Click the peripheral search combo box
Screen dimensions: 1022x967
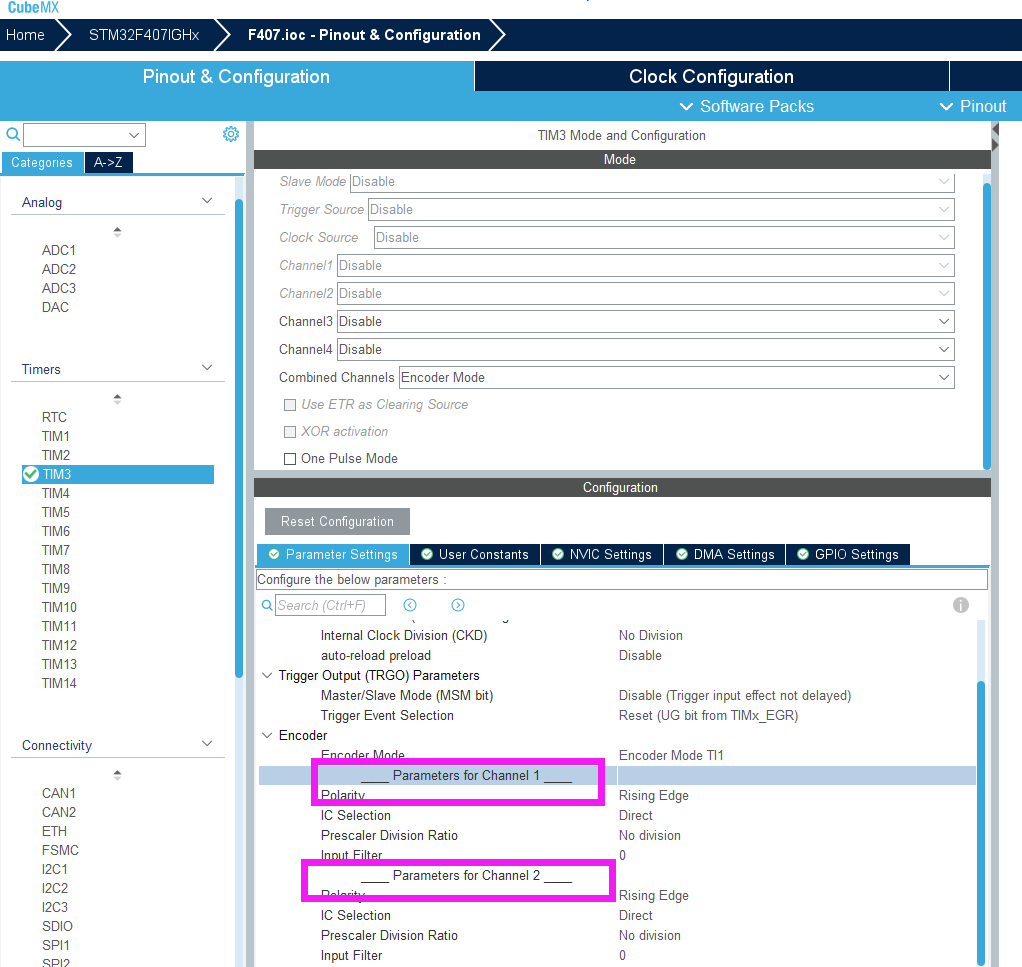click(84, 135)
